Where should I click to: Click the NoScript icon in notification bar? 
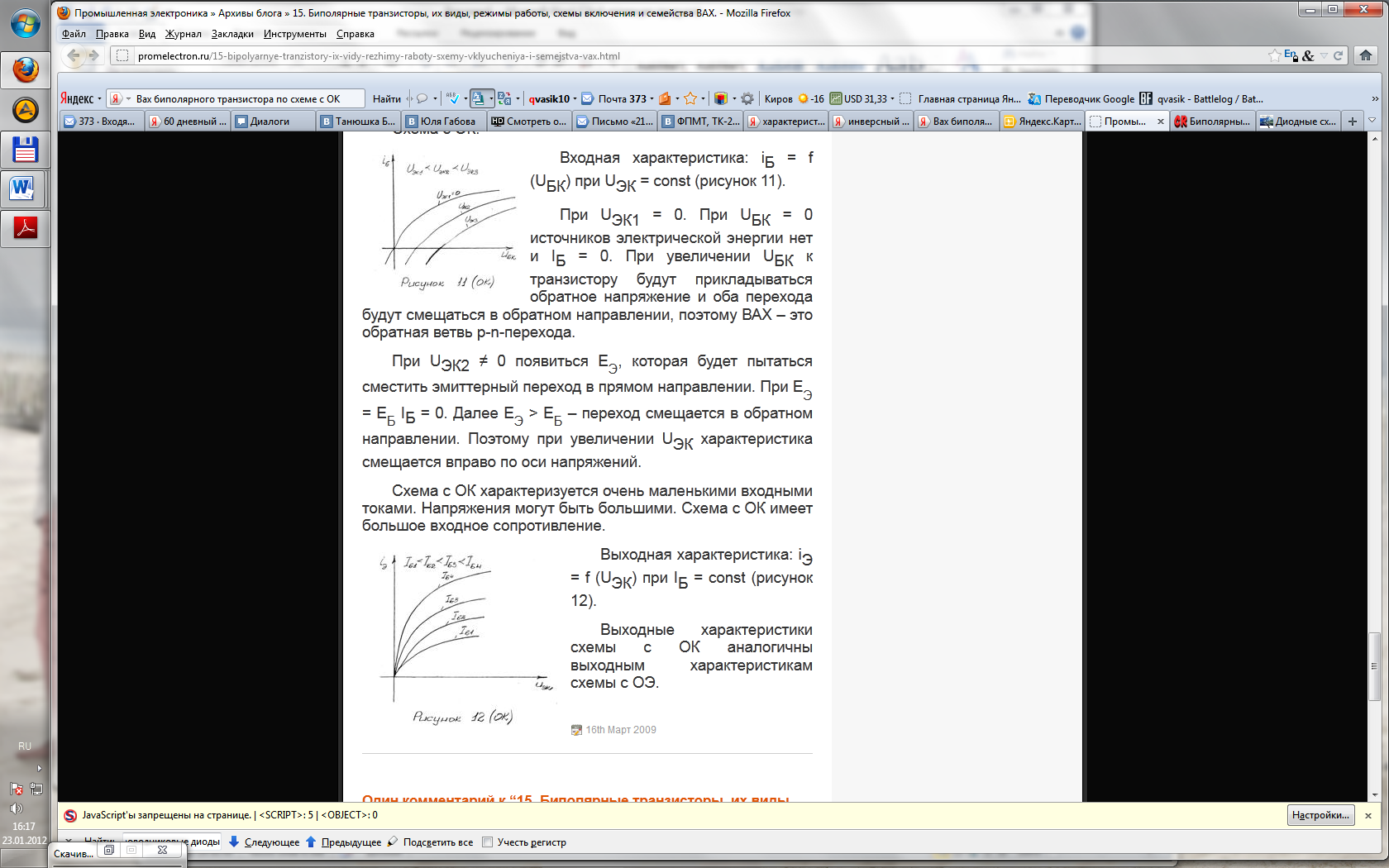(70, 815)
